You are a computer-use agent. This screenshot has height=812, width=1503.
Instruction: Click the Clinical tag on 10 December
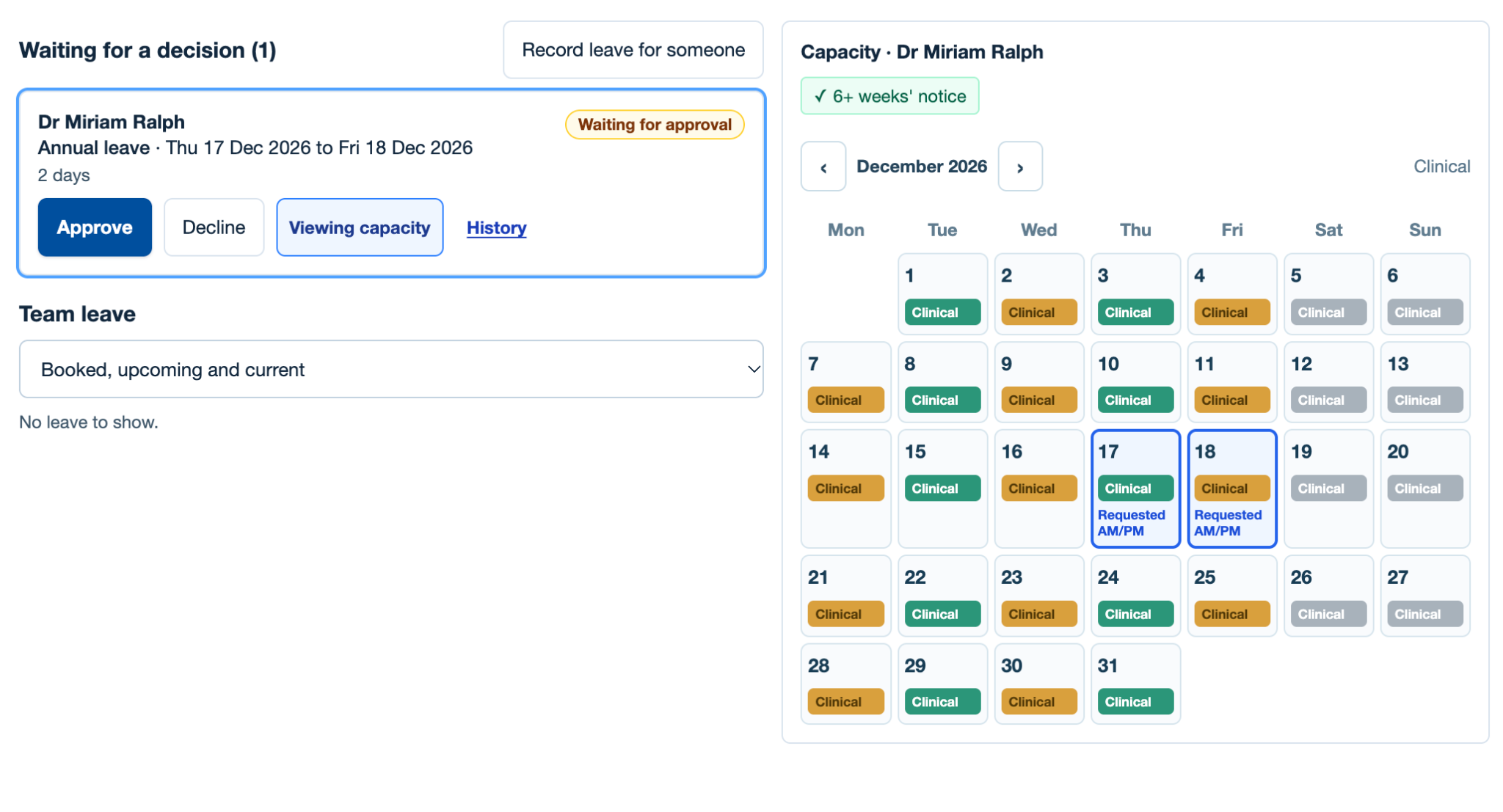(1135, 400)
